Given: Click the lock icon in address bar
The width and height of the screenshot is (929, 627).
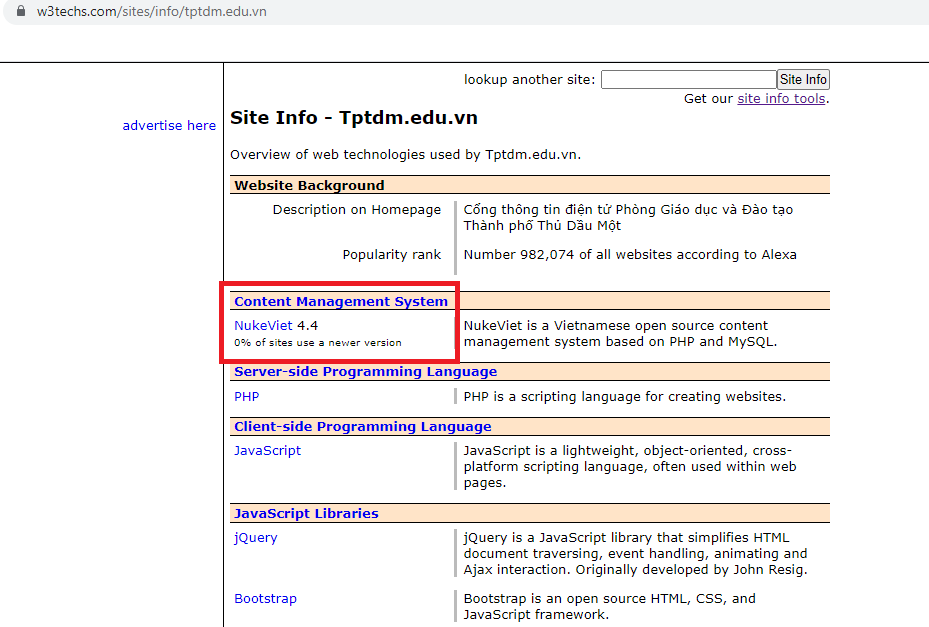Looking at the screenshot, I should 21,11.
